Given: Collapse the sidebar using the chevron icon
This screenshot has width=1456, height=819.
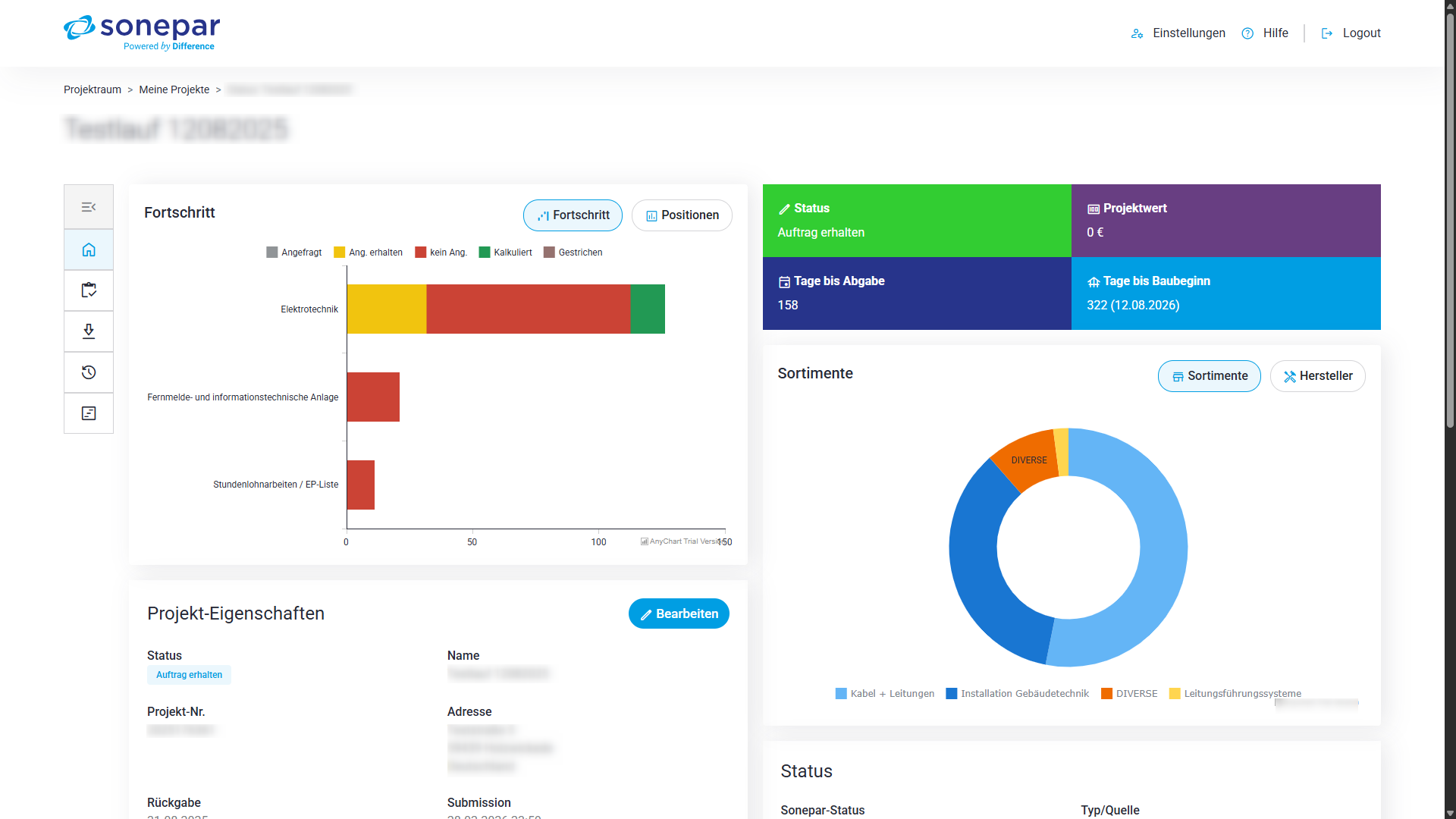Looking at the screenshot, I should [x=89, y=206].
